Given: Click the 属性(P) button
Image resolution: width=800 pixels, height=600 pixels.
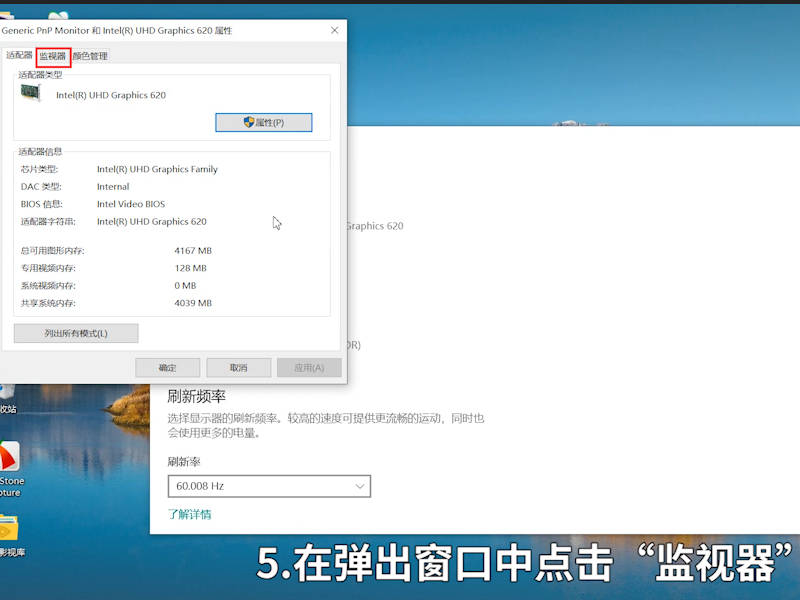Looking at the screenshot, I should click(263, 122).
